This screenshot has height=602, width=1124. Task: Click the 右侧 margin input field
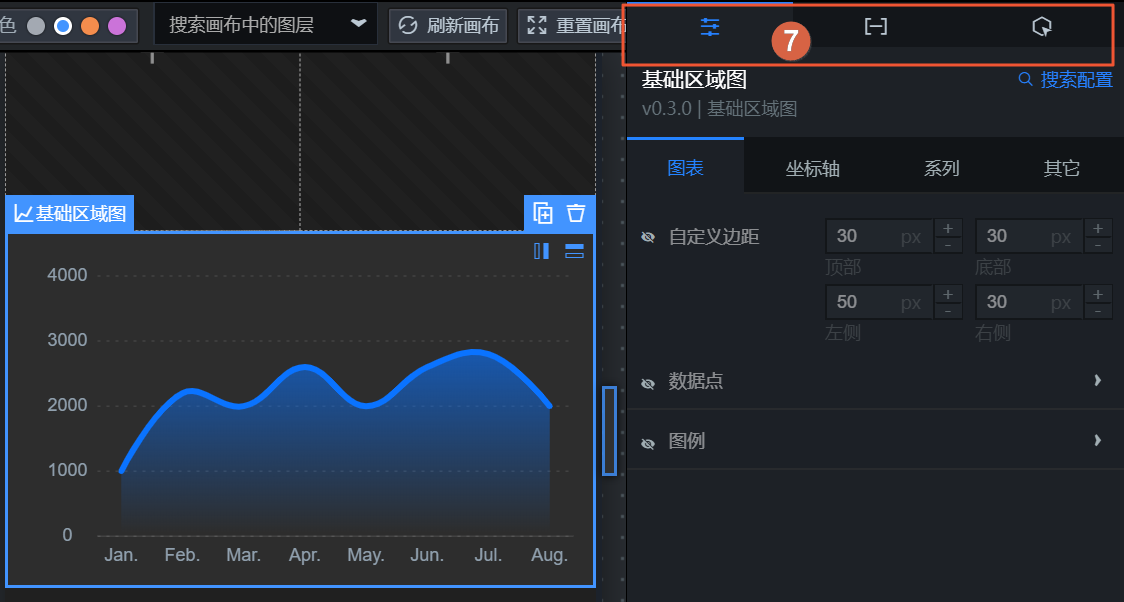coord(1029,302)
